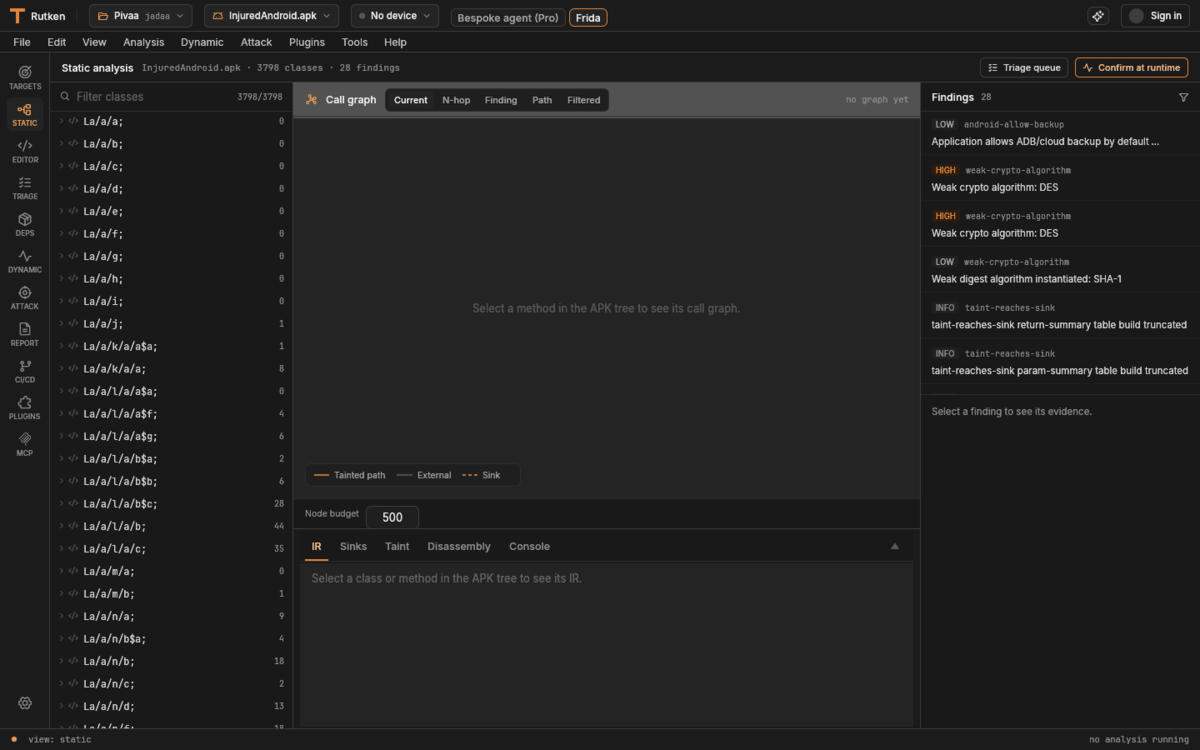Expand the La/a/n/b; class node
Image resolution: width=1200 pixels, height=750 pixels.
tap(61, 661)
